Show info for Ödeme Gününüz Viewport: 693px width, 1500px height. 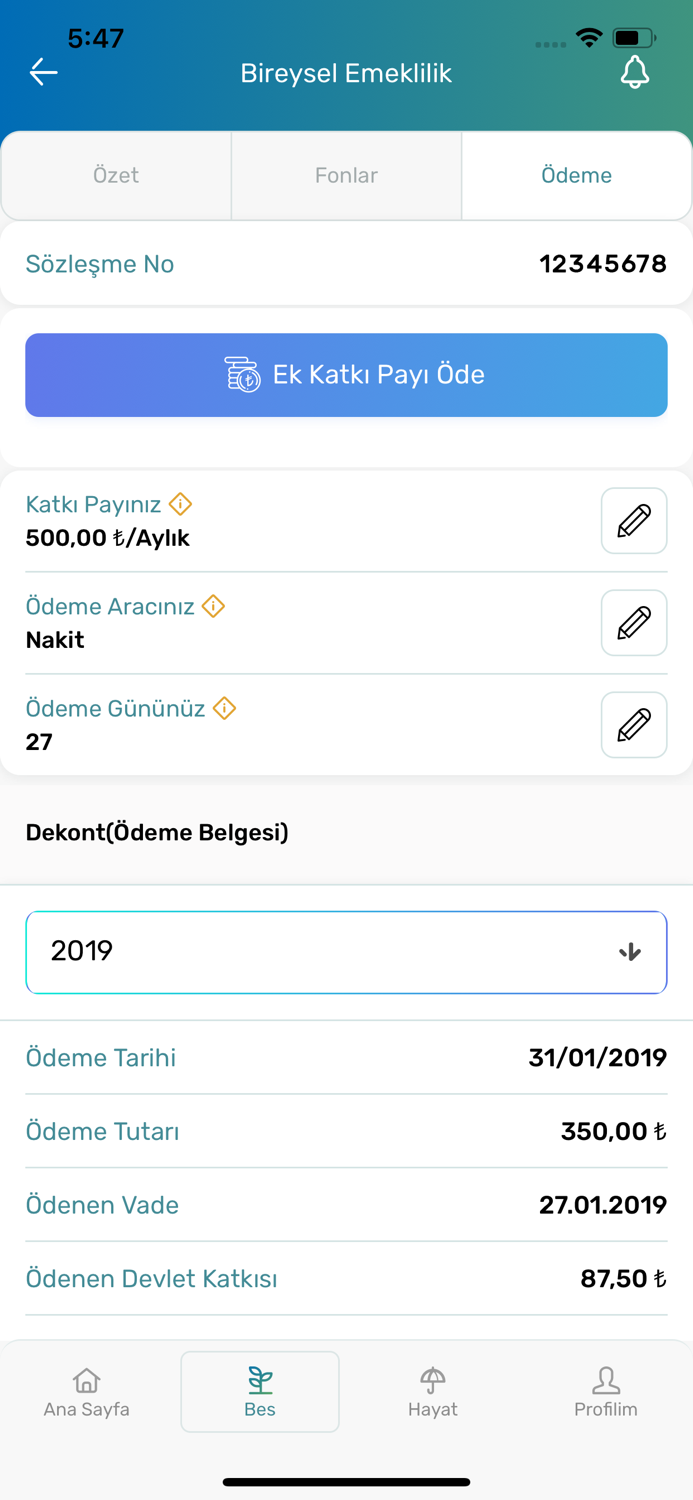point(223,708)
